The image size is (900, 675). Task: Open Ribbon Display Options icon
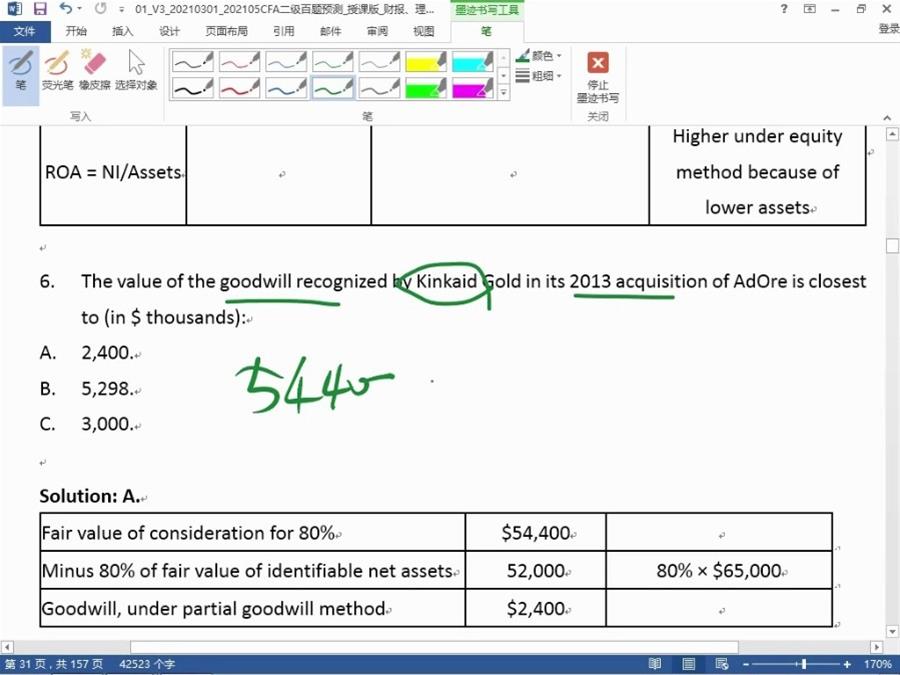coord(809,9)
